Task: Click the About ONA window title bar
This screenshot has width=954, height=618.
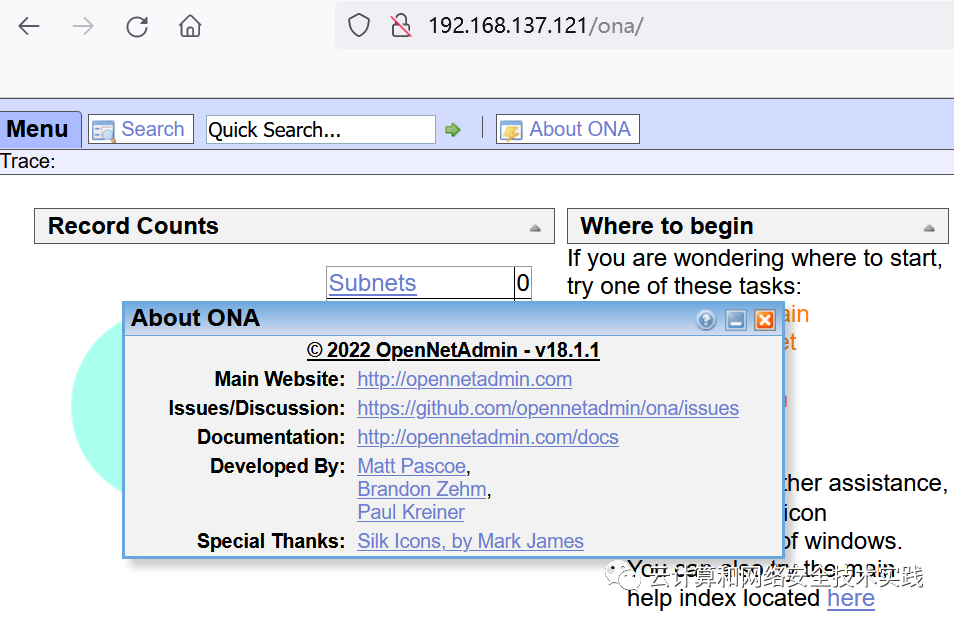Action: (x=453, y=319)
